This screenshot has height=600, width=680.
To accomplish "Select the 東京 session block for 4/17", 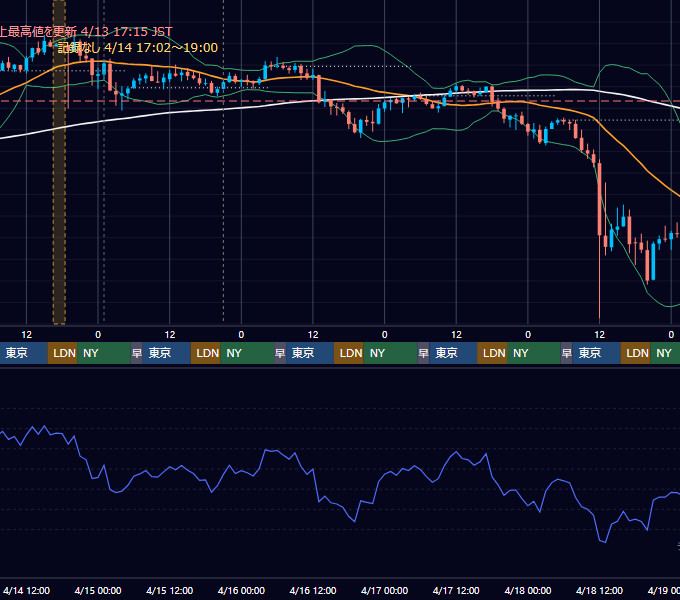I will point(453,353).
